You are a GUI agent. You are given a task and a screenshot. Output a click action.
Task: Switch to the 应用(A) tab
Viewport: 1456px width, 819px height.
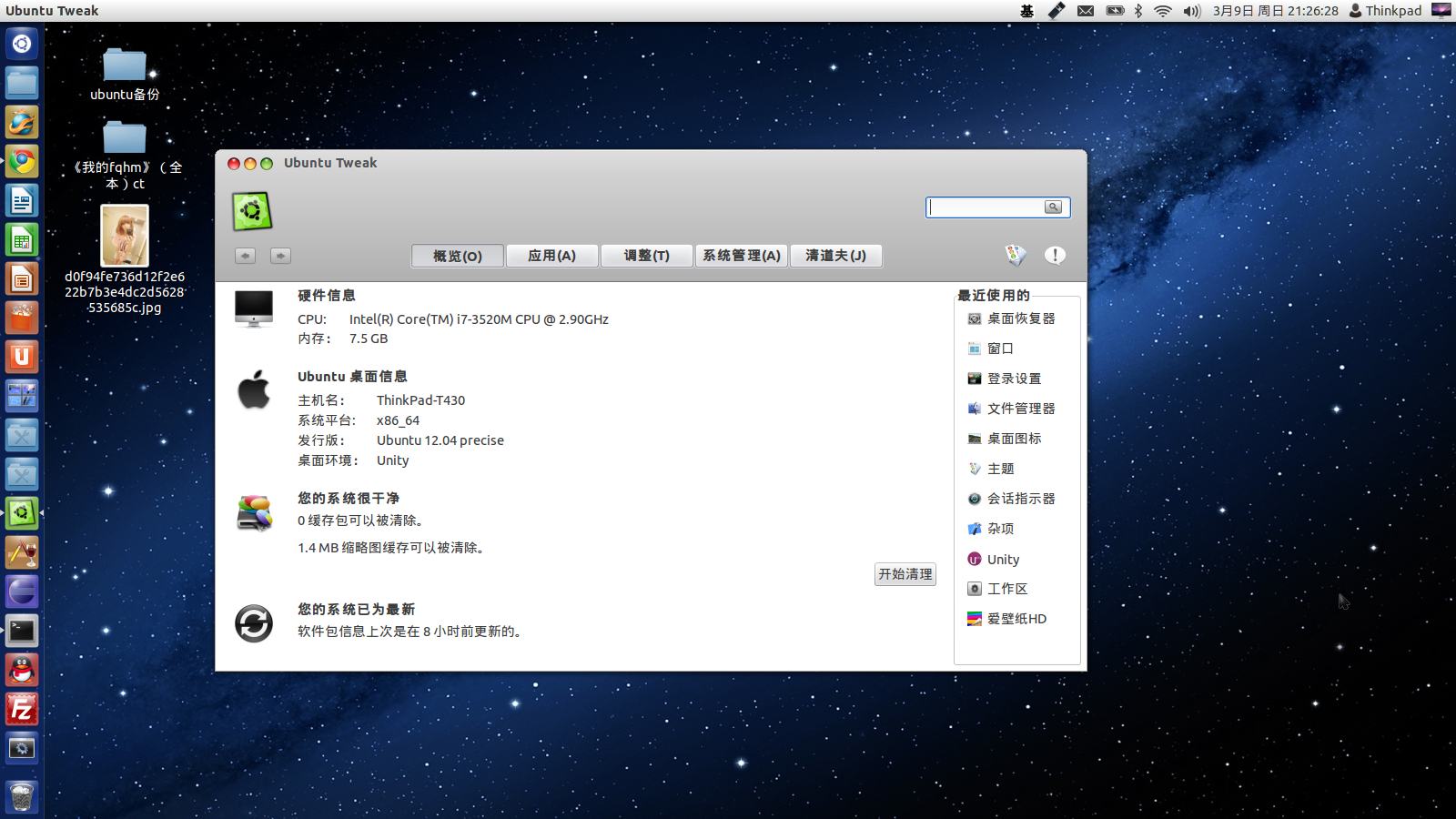pyautogui.click(x=552, y=256)
